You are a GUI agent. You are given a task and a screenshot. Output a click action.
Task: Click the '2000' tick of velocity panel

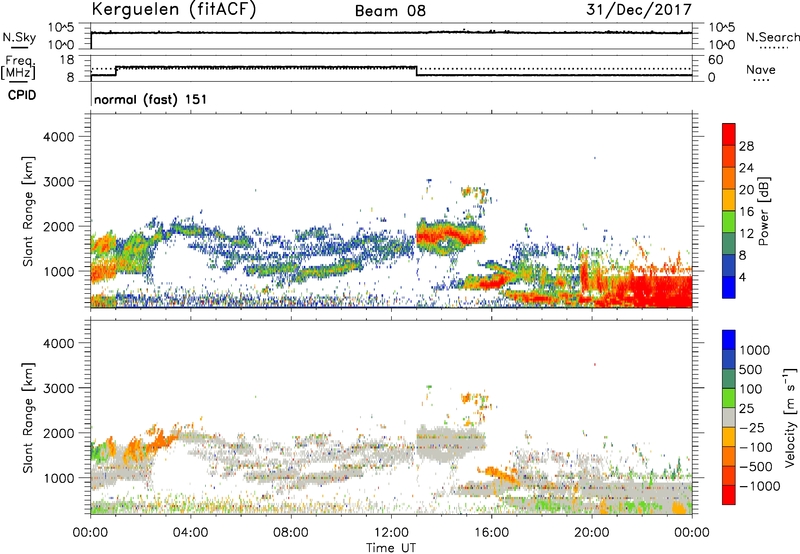click(58, 433)
